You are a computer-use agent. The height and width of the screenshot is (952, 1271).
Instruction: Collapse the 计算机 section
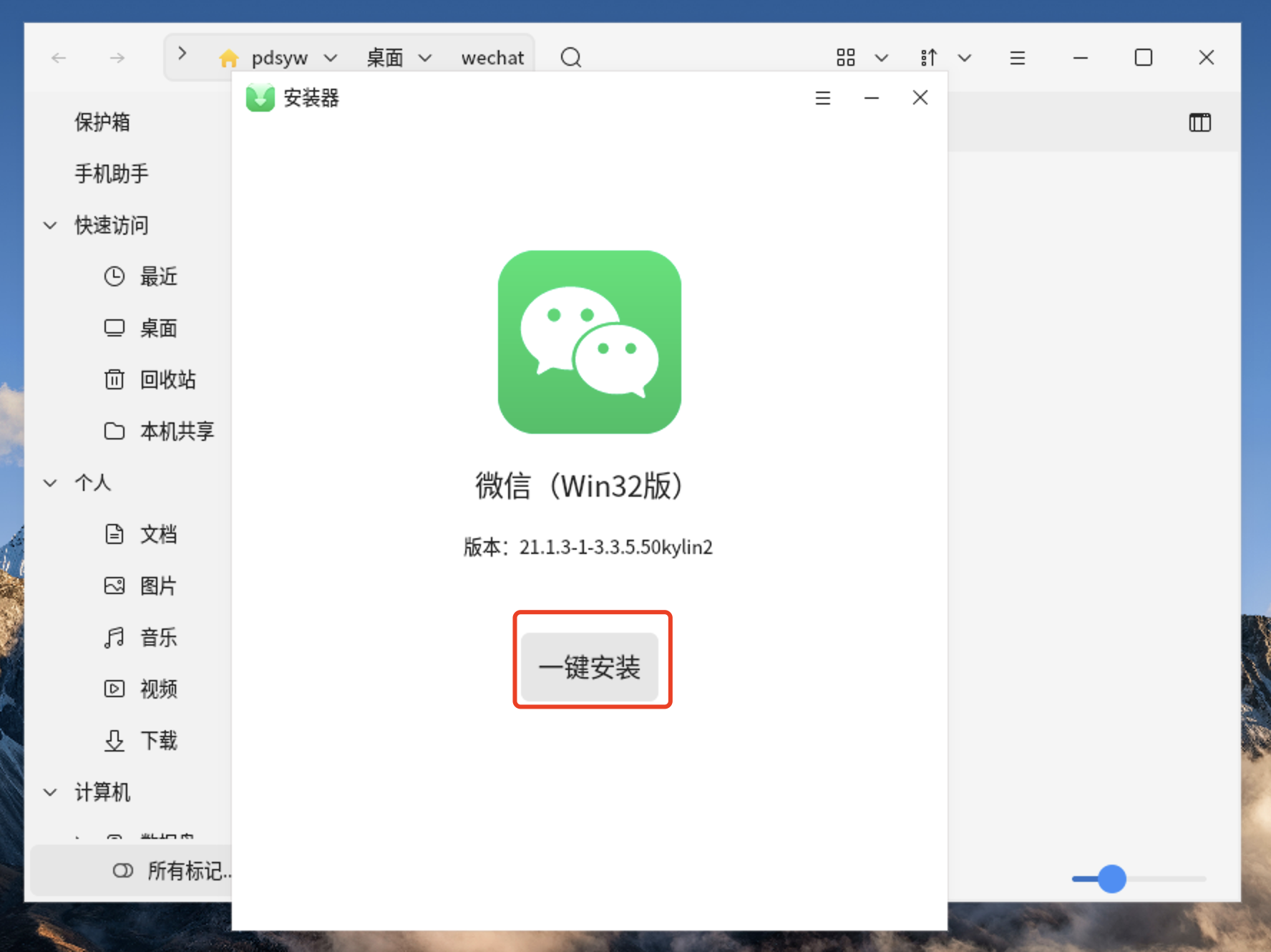(50, 792)
